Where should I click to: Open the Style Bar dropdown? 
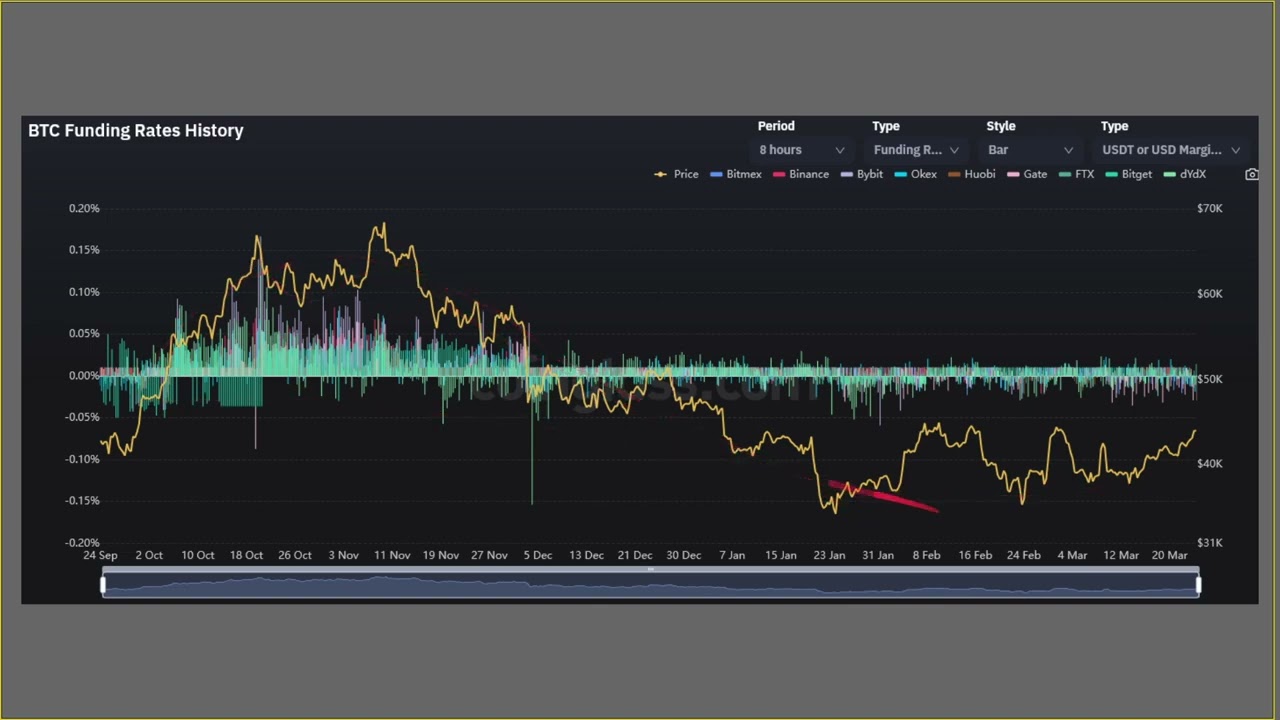[1030, 150]
